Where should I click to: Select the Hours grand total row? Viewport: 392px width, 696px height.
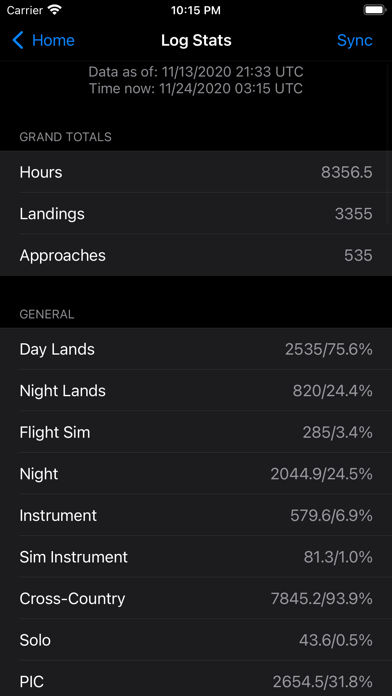pyautogui.click(x=196, y=172)
